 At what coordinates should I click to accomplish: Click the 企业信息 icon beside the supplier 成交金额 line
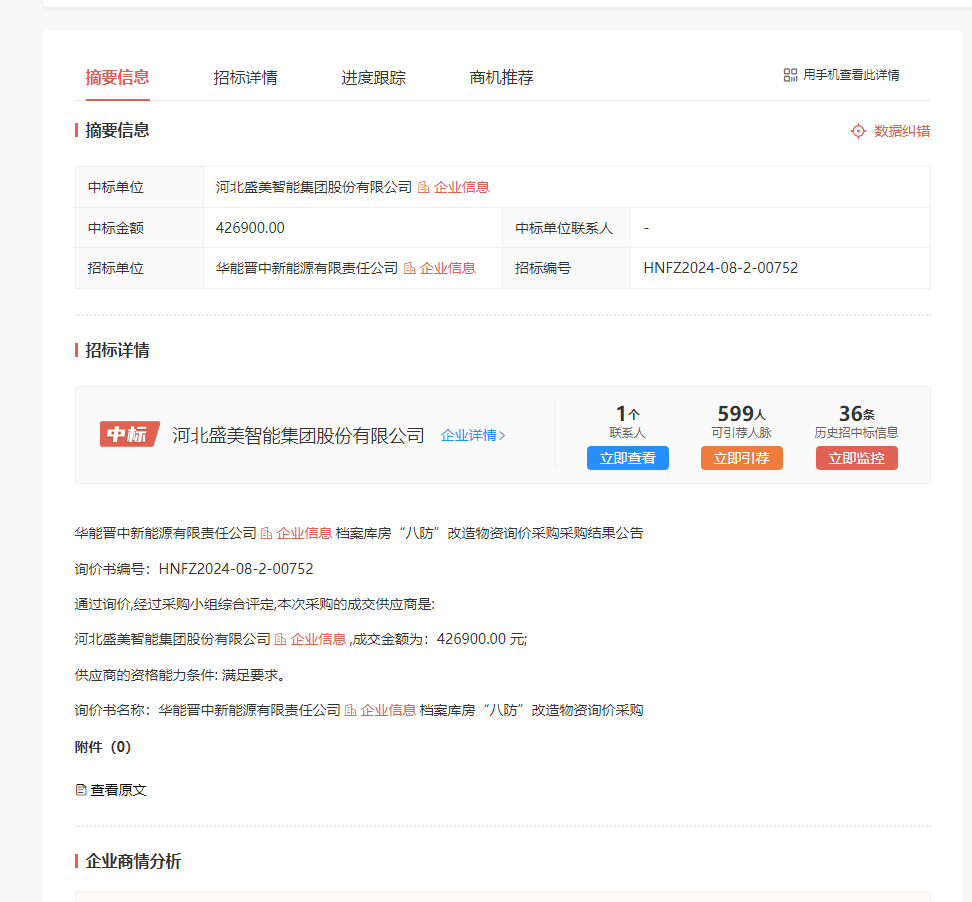coord(279,638)
